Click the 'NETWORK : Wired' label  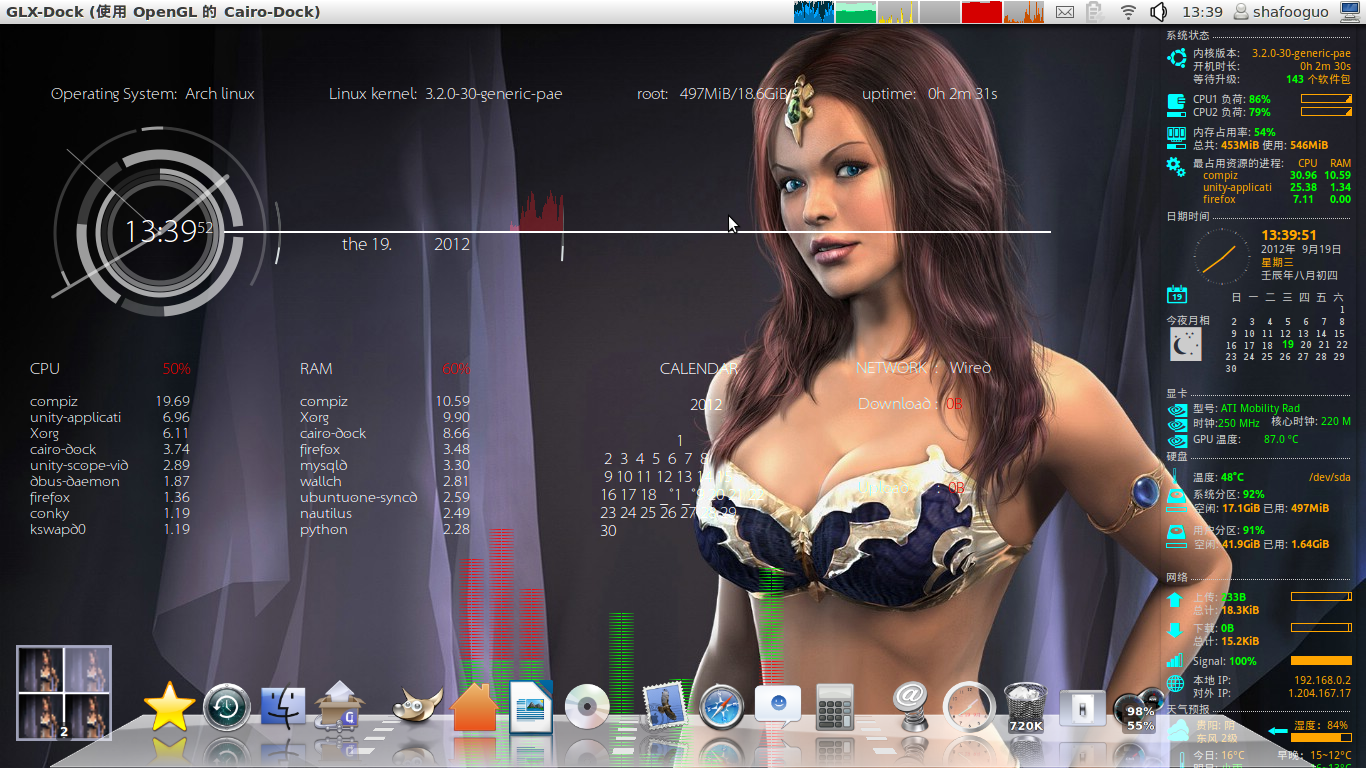[923, 368]
